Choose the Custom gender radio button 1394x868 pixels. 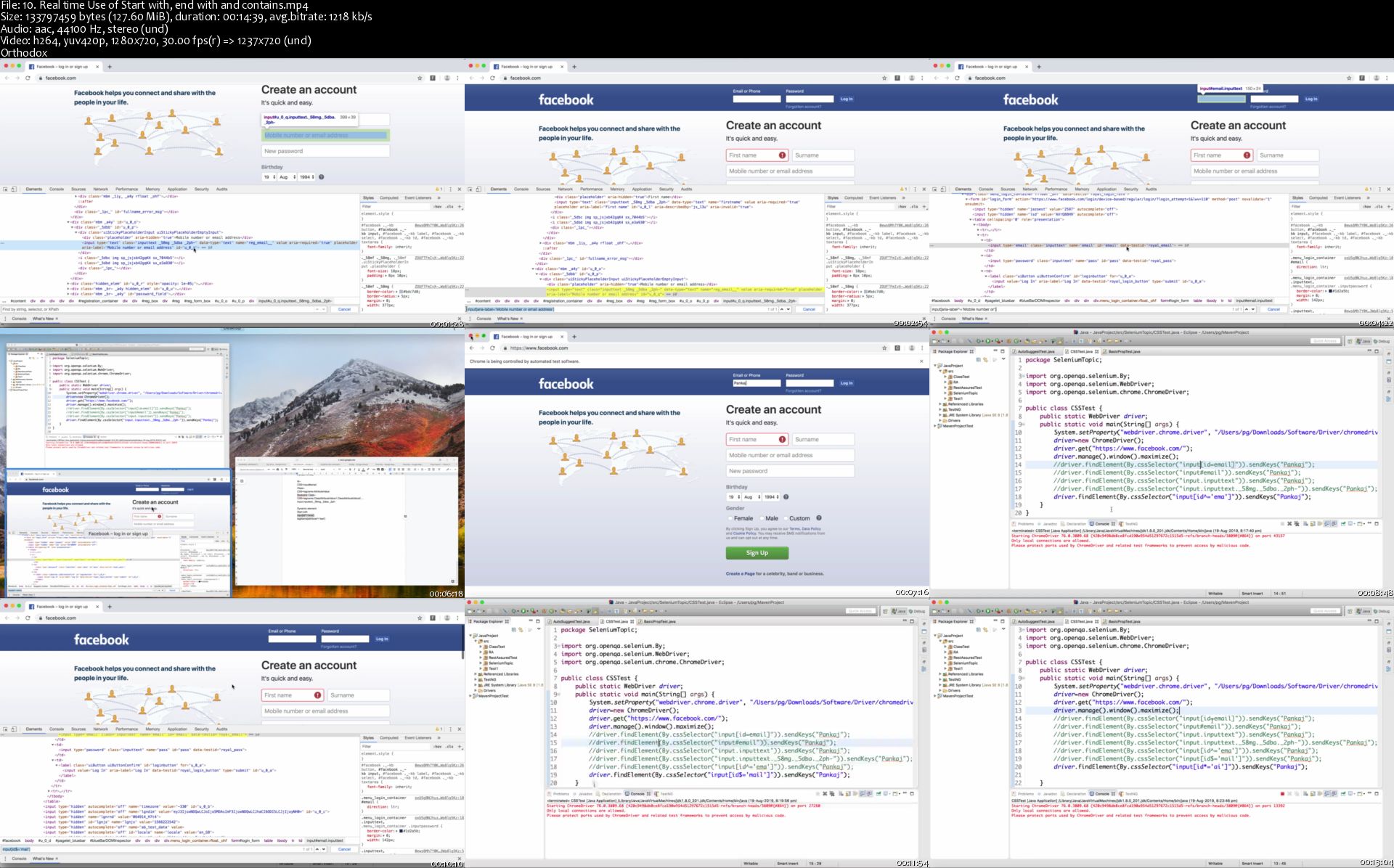(786, 519)
